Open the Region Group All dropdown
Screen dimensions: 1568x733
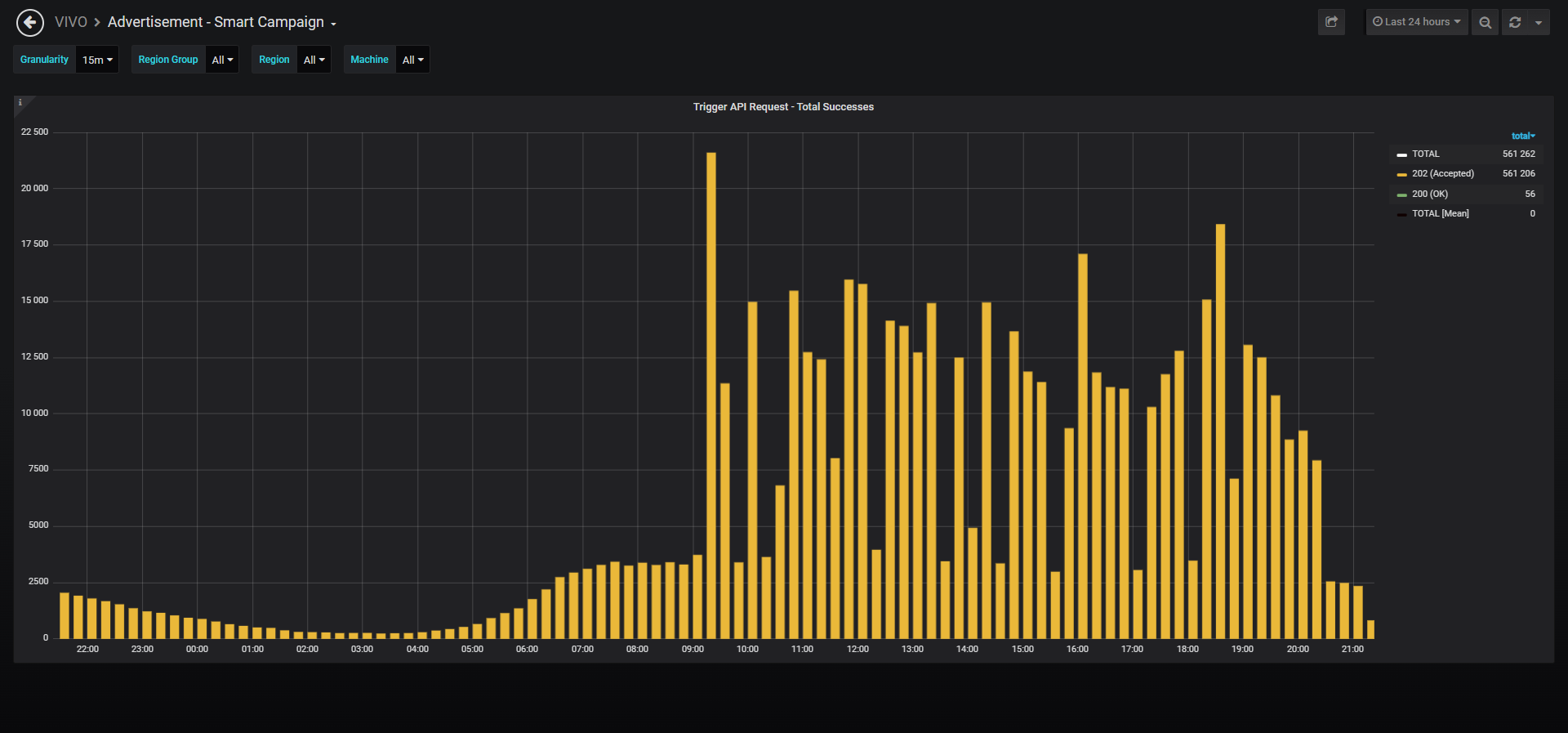click(222, 60)
